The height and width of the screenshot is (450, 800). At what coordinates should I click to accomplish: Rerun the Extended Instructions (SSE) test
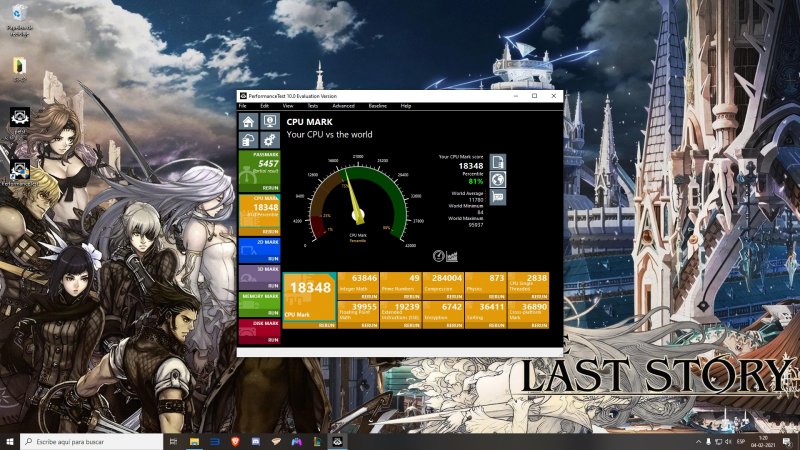411,325
